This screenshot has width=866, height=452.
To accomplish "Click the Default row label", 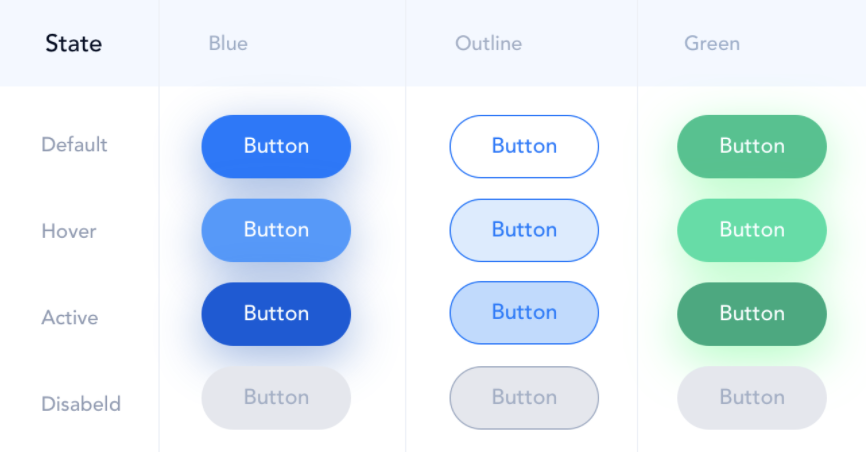I will coord(74,145).
